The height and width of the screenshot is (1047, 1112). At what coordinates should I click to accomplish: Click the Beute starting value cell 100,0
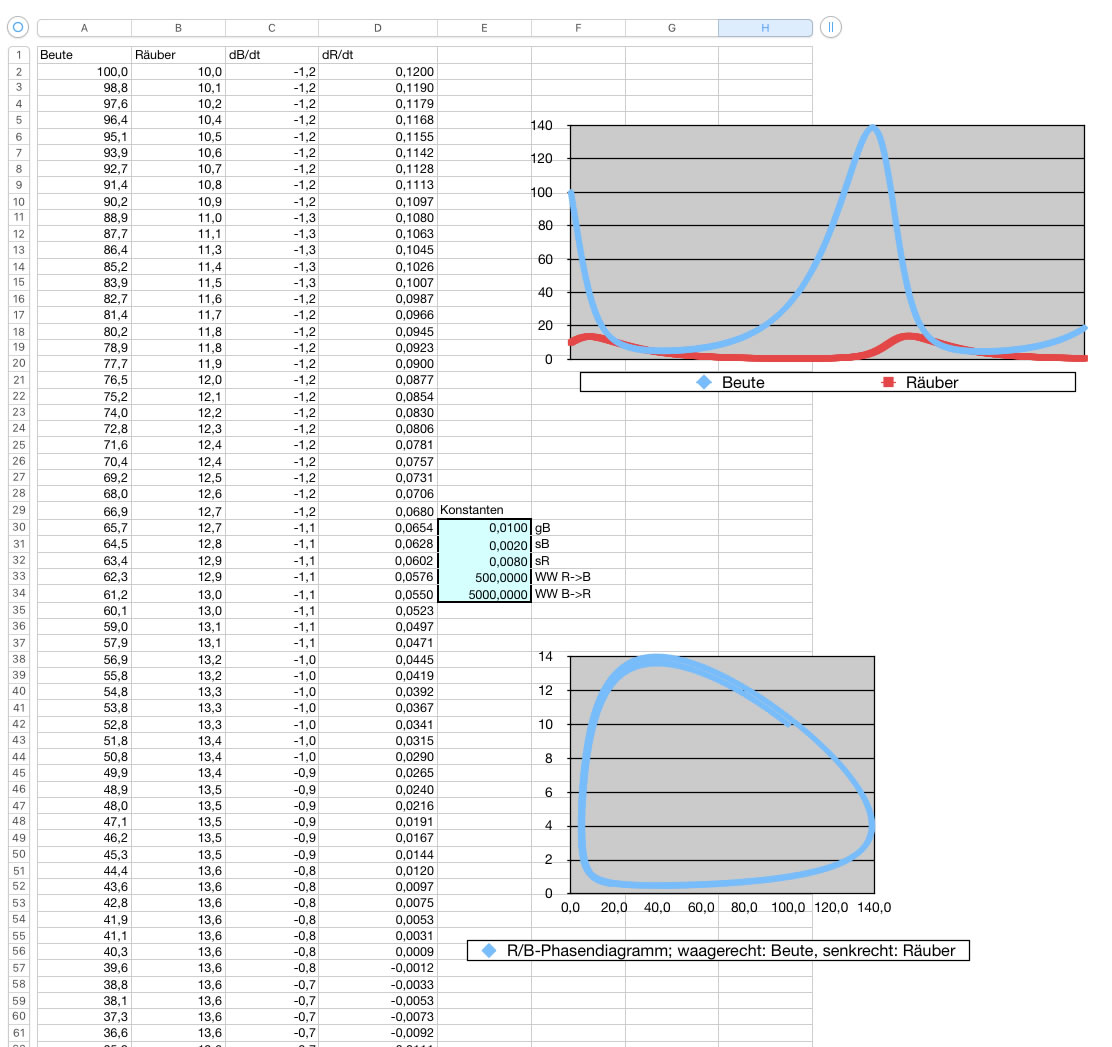click(84, 72)
